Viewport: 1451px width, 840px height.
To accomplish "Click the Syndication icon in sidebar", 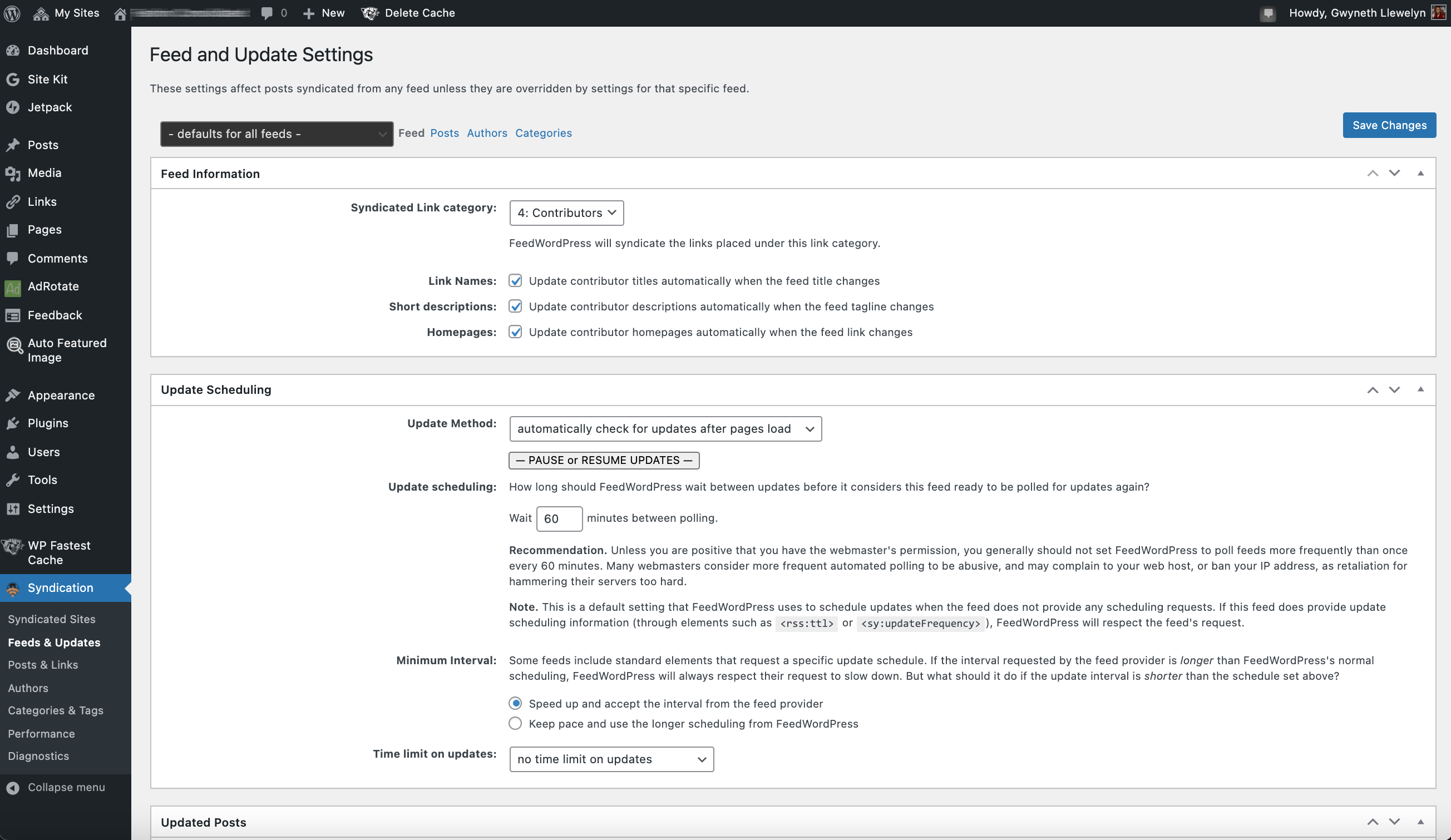I will coord(13,589).
